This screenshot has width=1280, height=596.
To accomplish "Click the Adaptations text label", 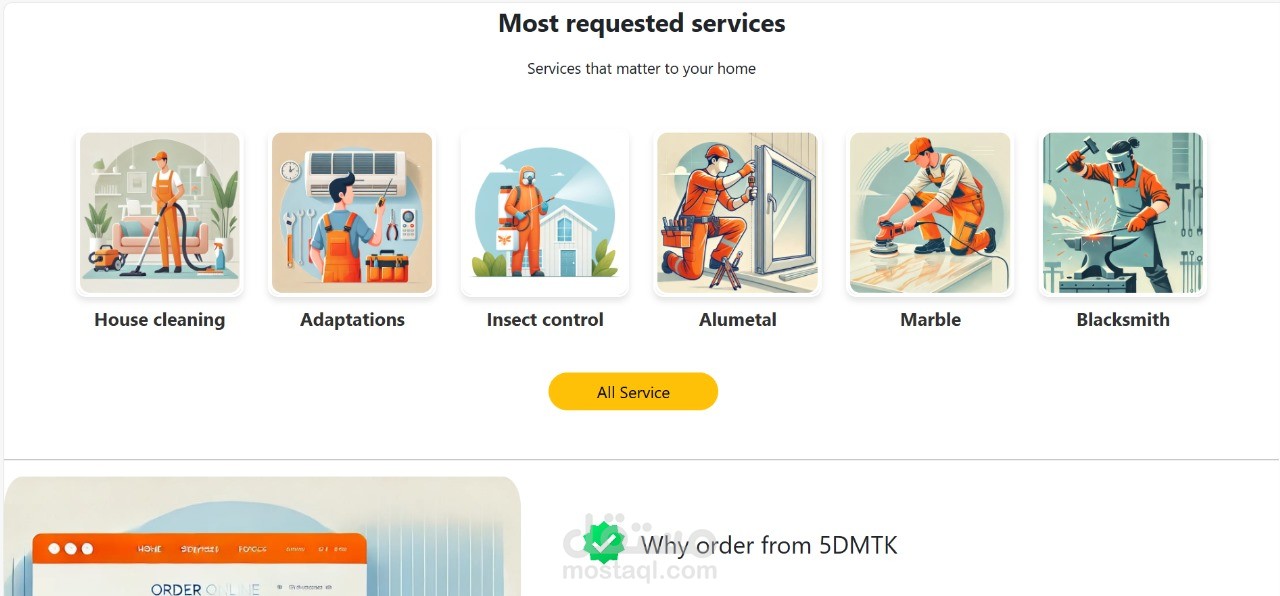I will tap(352, 320).
